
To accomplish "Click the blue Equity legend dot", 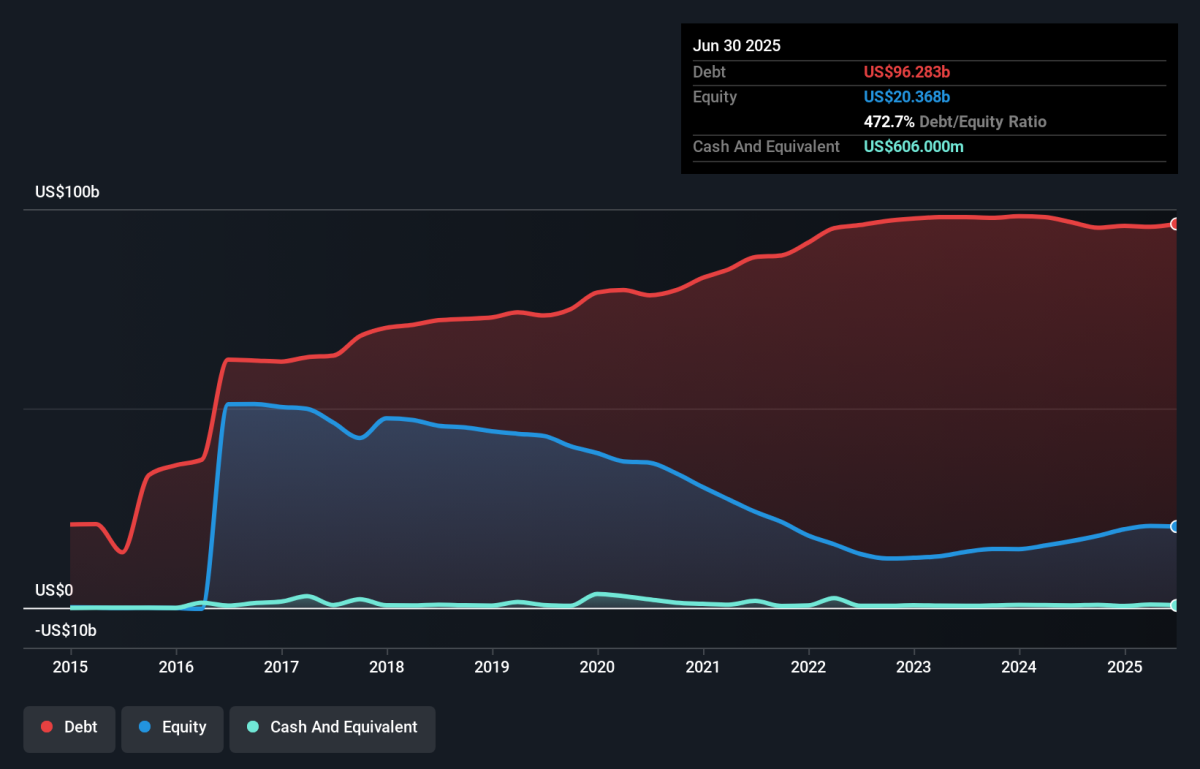I will 144,727.
